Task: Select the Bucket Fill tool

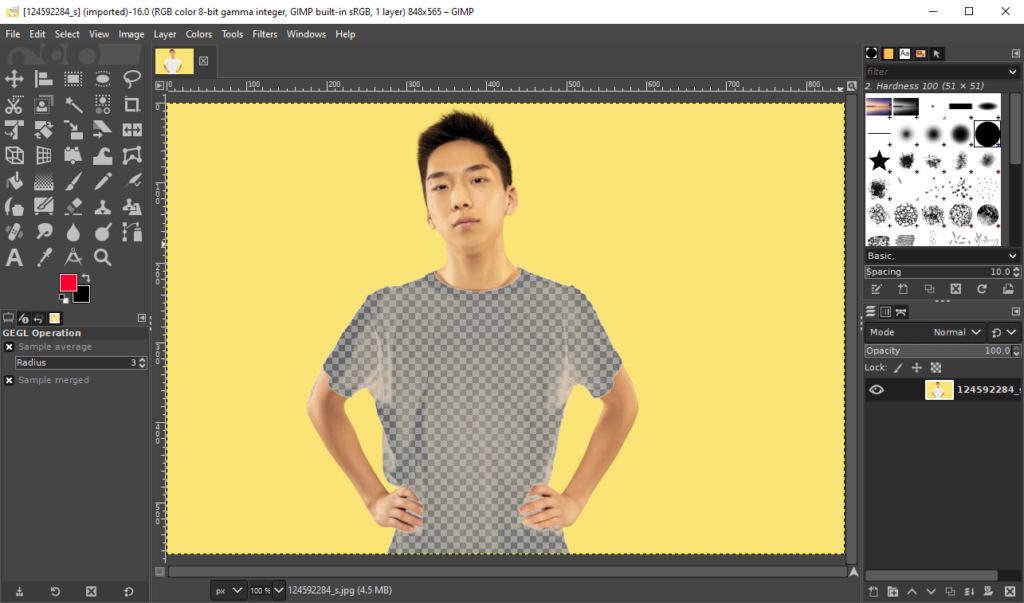Action: (14, 181)
